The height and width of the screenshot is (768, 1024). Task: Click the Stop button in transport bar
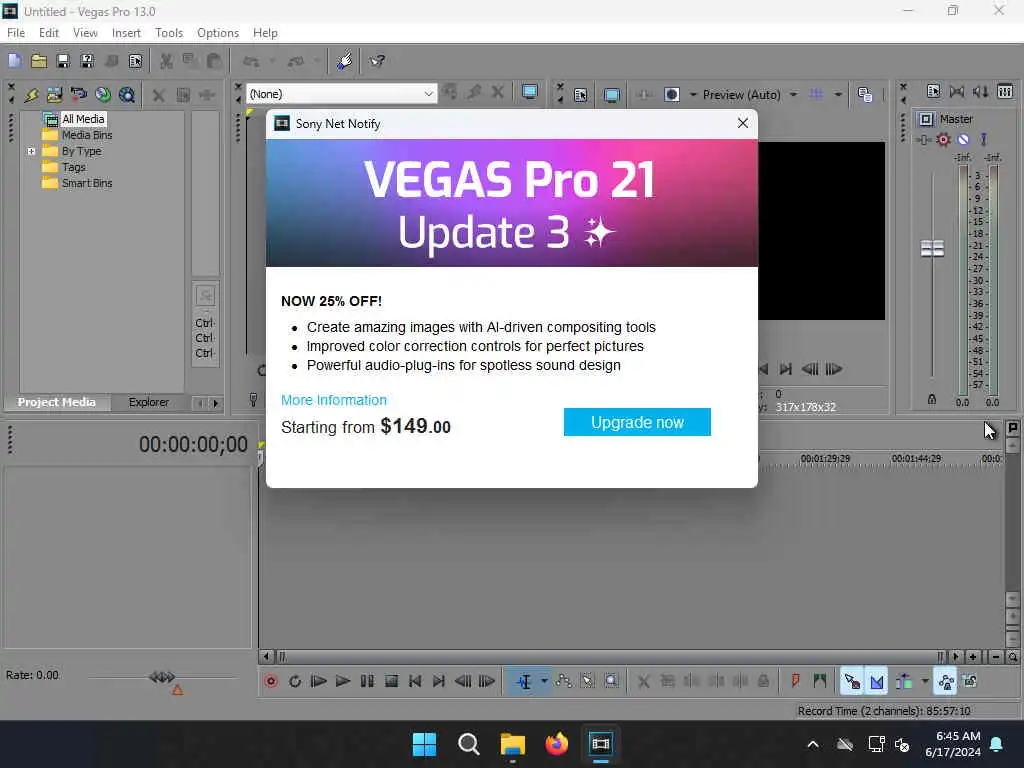[391, 681]
